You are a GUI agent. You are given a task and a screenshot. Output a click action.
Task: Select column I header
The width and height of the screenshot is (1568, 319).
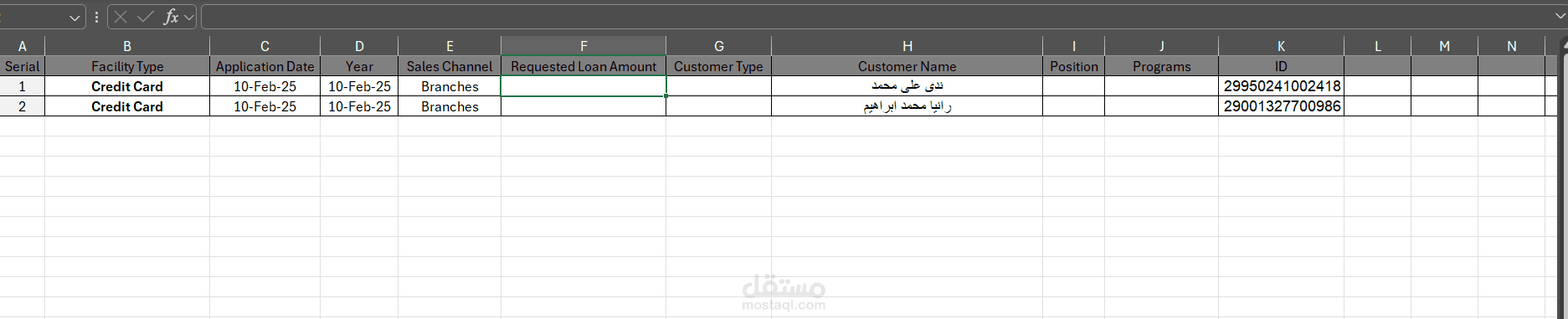(1074, 46)
